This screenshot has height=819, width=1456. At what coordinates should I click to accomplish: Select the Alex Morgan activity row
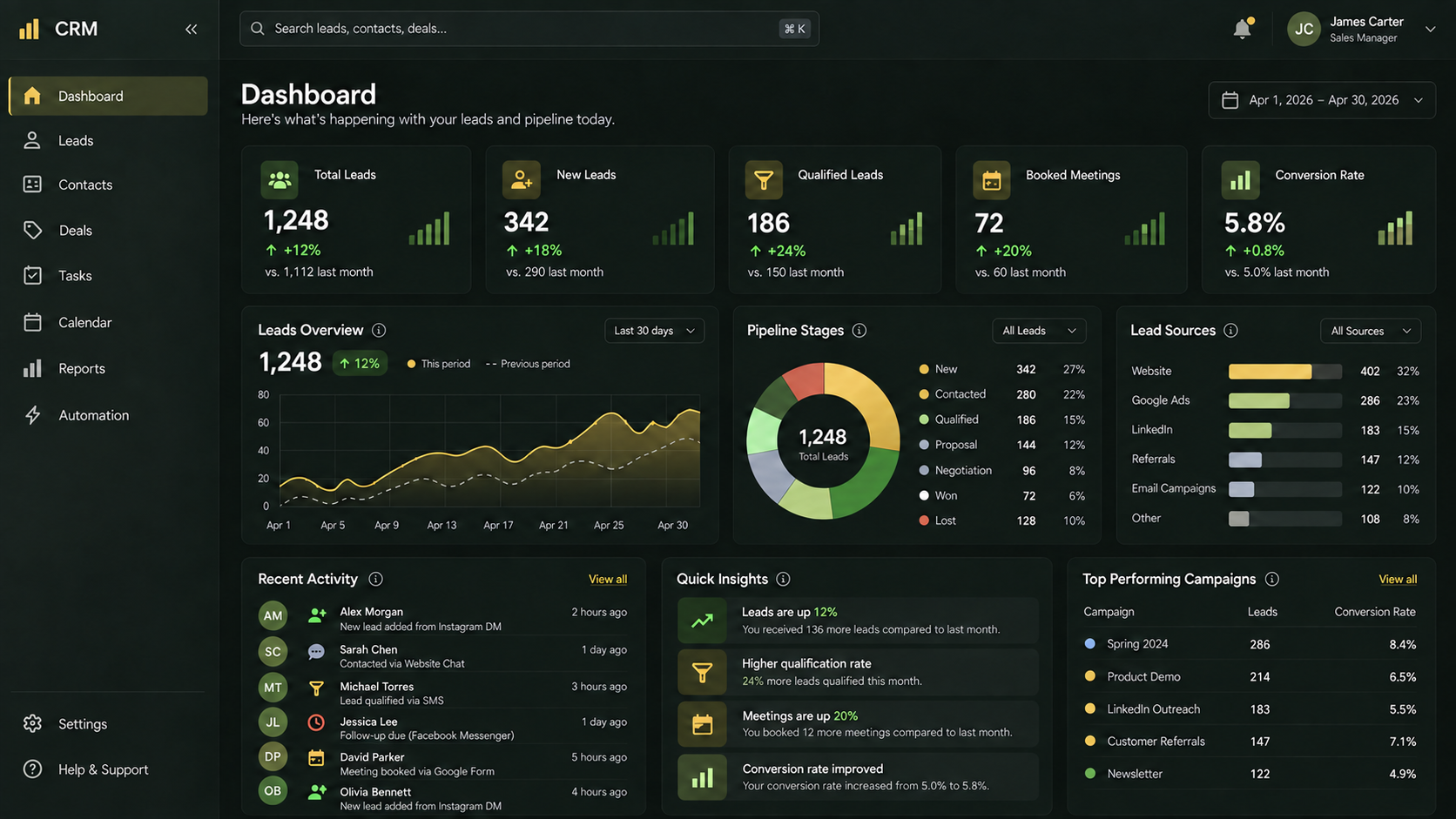443,619
